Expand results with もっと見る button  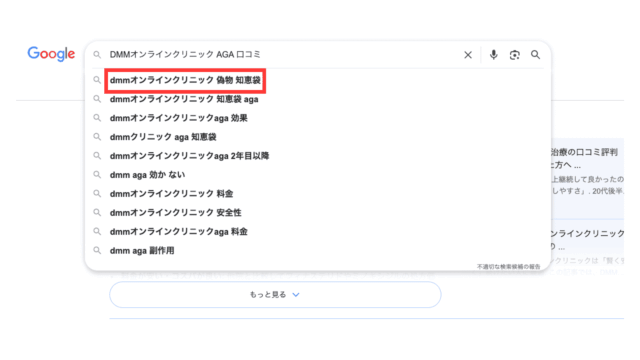point(275,295)
